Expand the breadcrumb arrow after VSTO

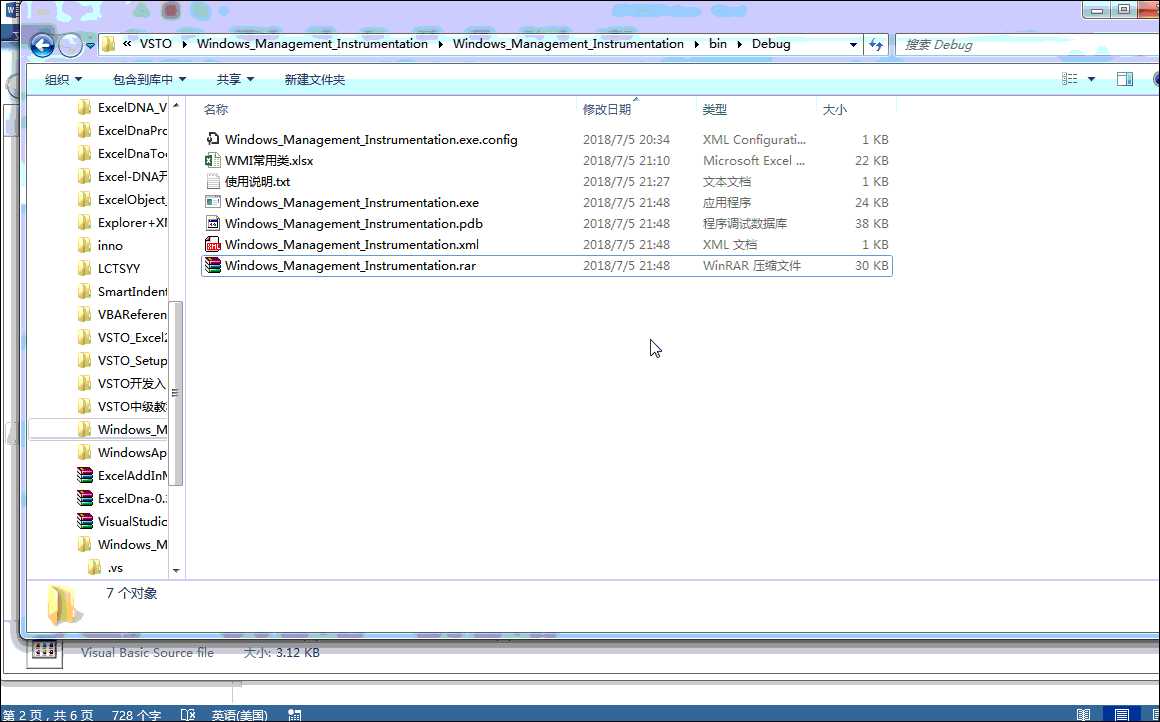pos(184,44)
